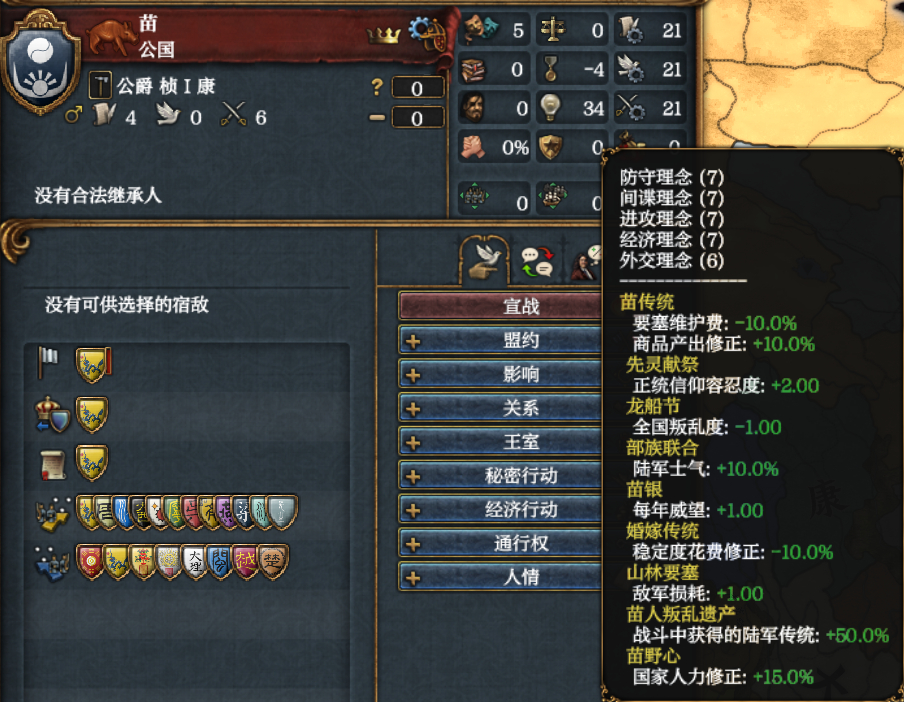This screenshot has width=904, height=702.
Task: Expand the 秘密行动 covert actions list
Action: click(x=500, y=475)
